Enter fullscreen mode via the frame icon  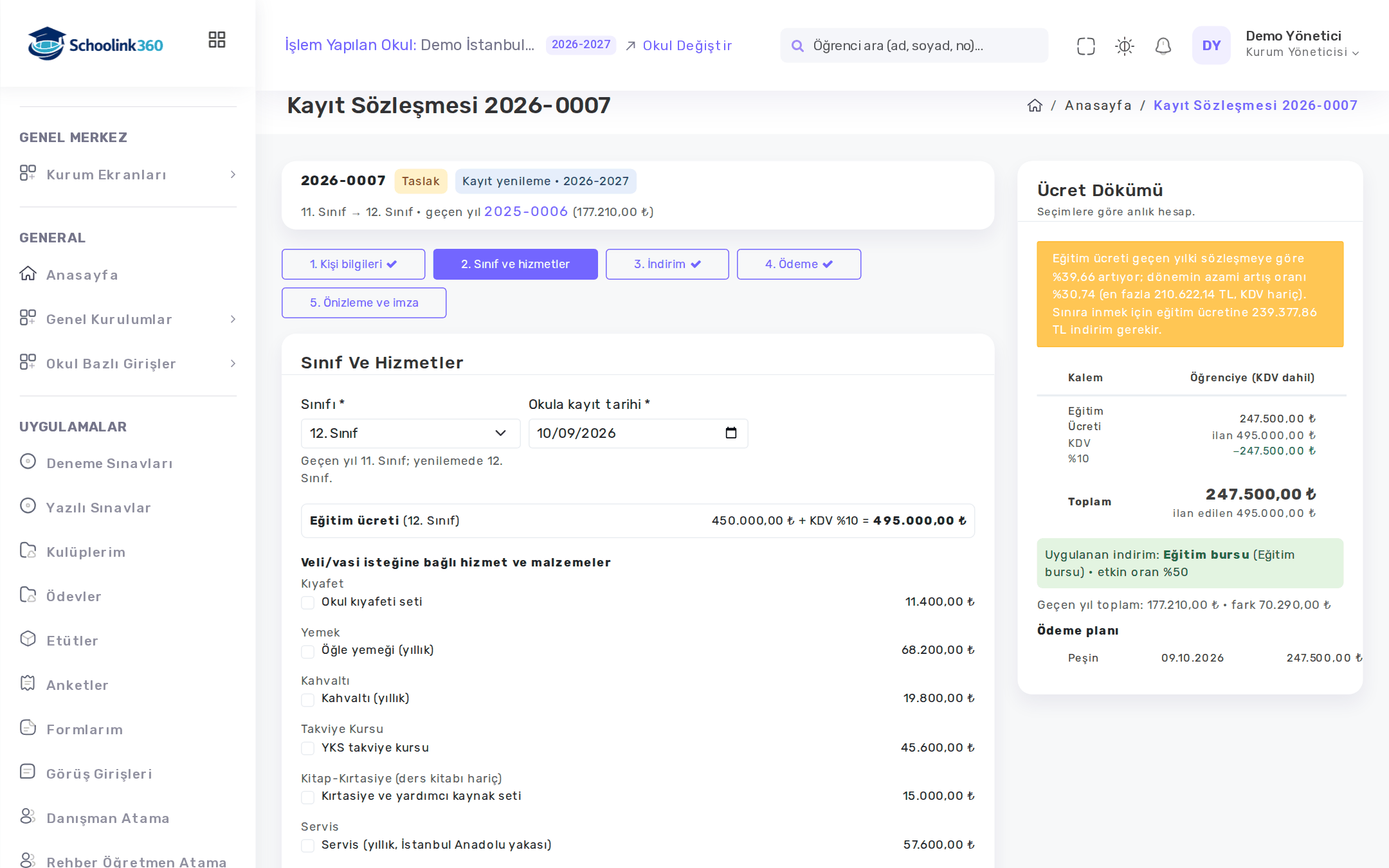coord(1085,46)
